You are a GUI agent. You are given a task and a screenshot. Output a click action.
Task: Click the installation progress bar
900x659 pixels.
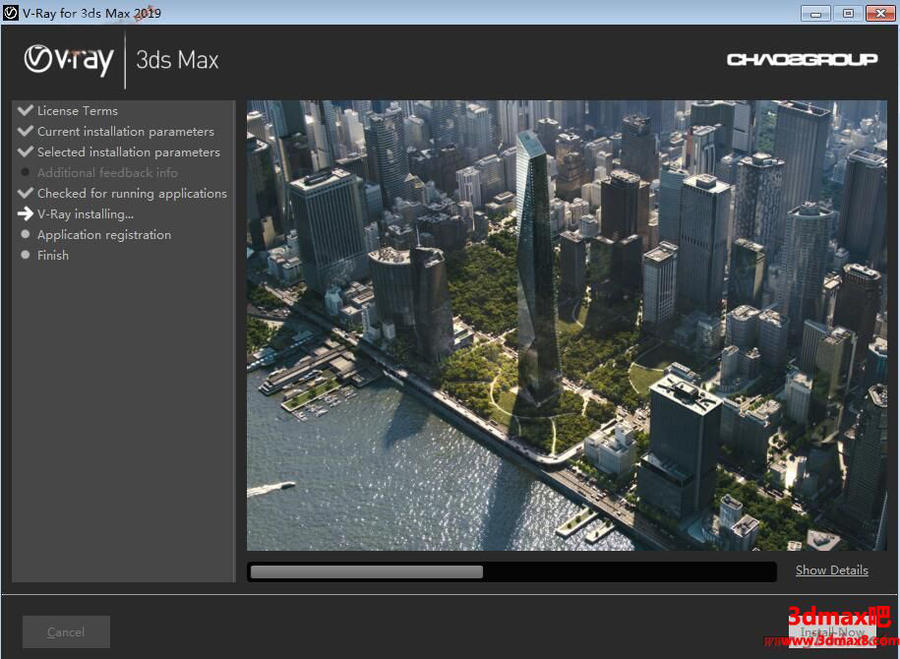click(511, 571)
